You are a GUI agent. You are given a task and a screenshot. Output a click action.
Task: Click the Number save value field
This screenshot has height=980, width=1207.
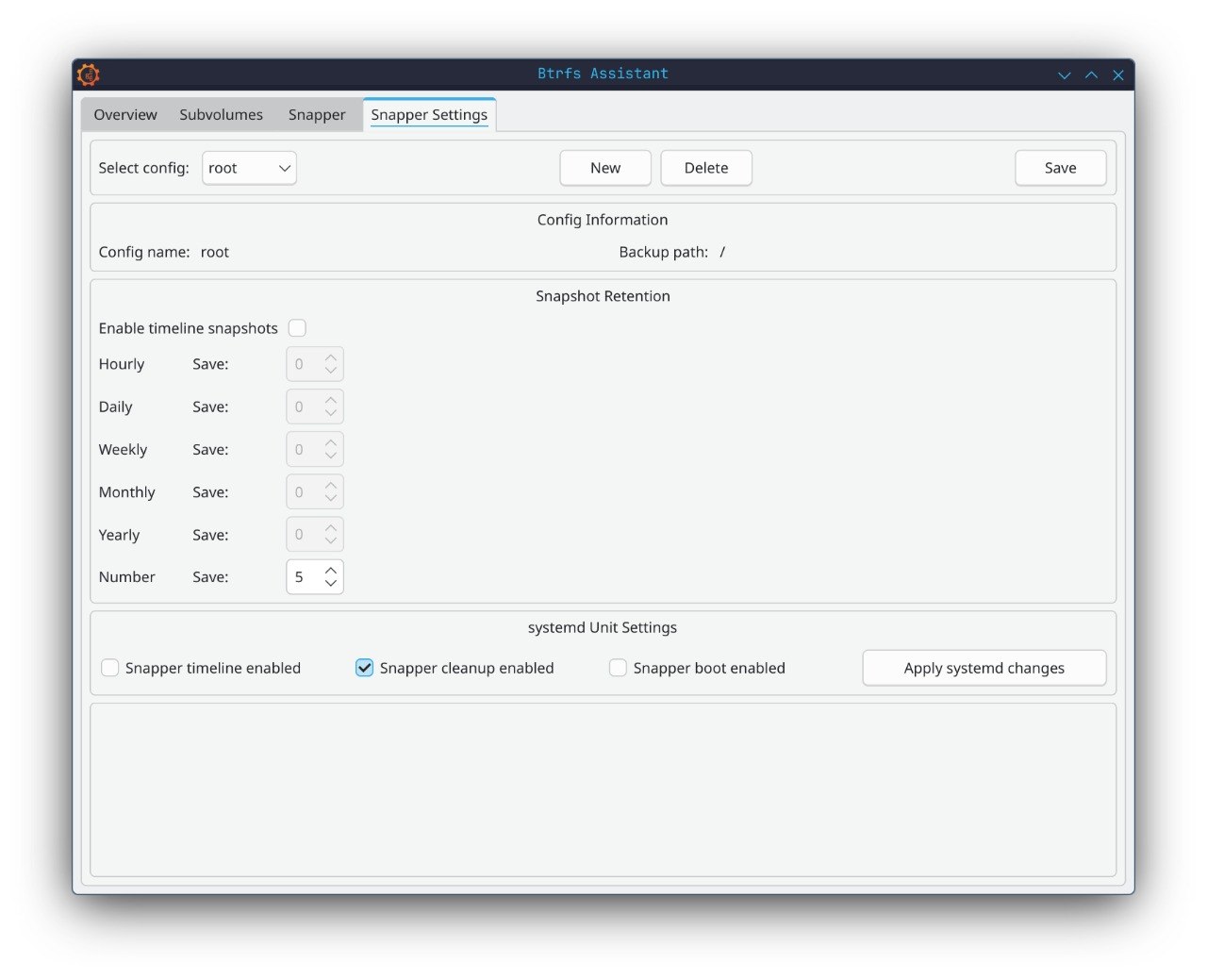coord(304,577)
